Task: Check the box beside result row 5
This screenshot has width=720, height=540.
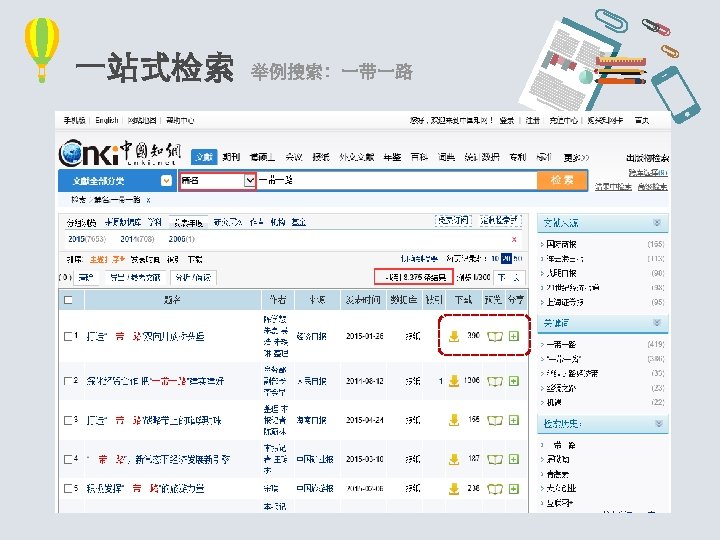Action: point(68,488)
